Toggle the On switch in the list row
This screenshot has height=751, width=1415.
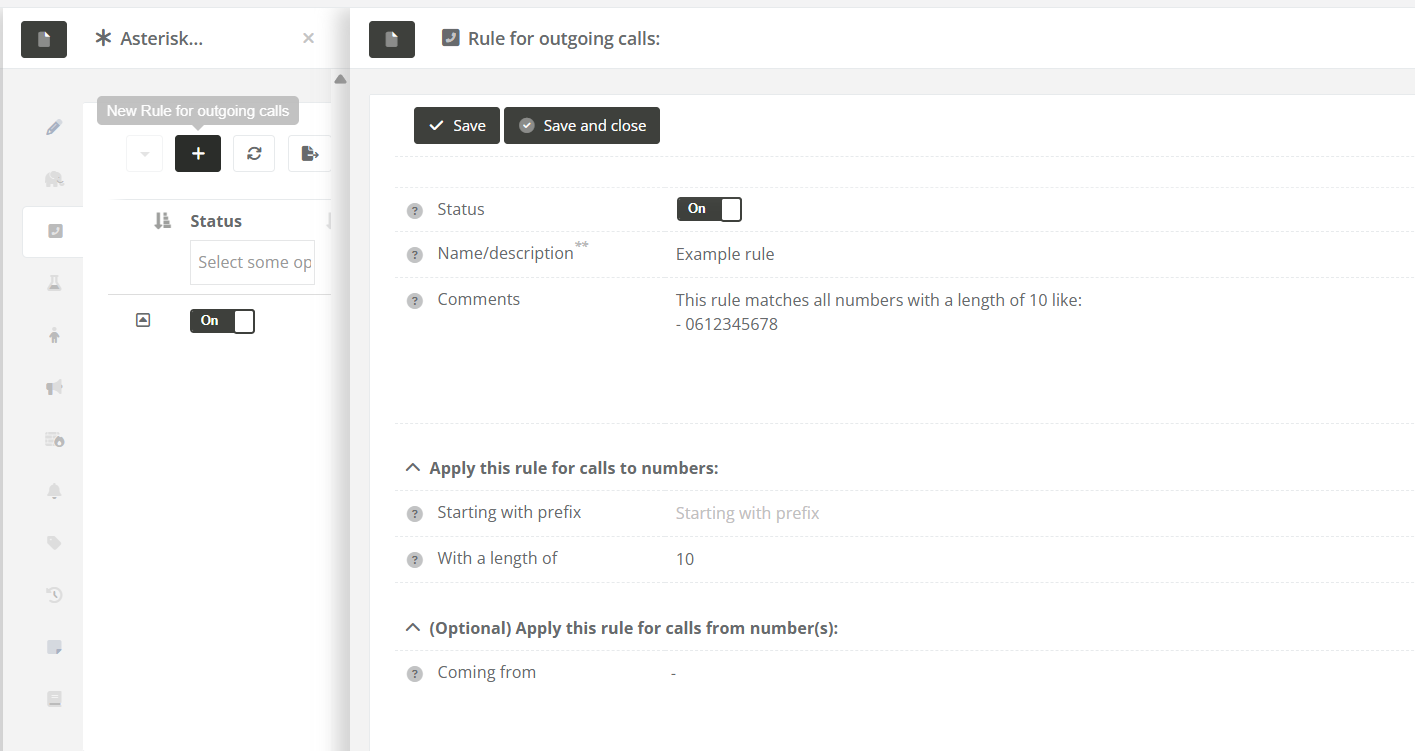222,321
